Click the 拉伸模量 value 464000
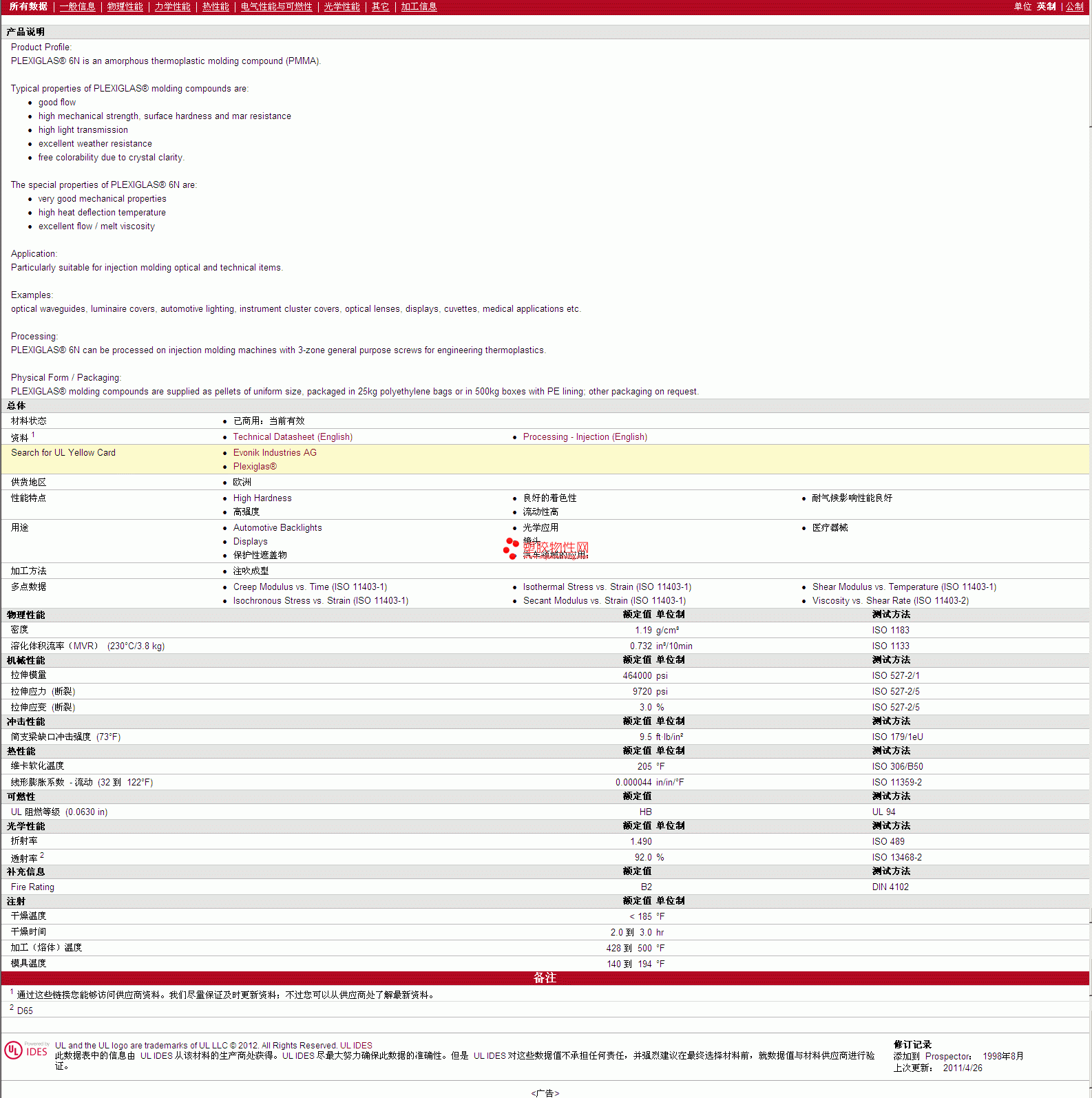Viewport: 1092px width, 1098px height. coord(637,675)
